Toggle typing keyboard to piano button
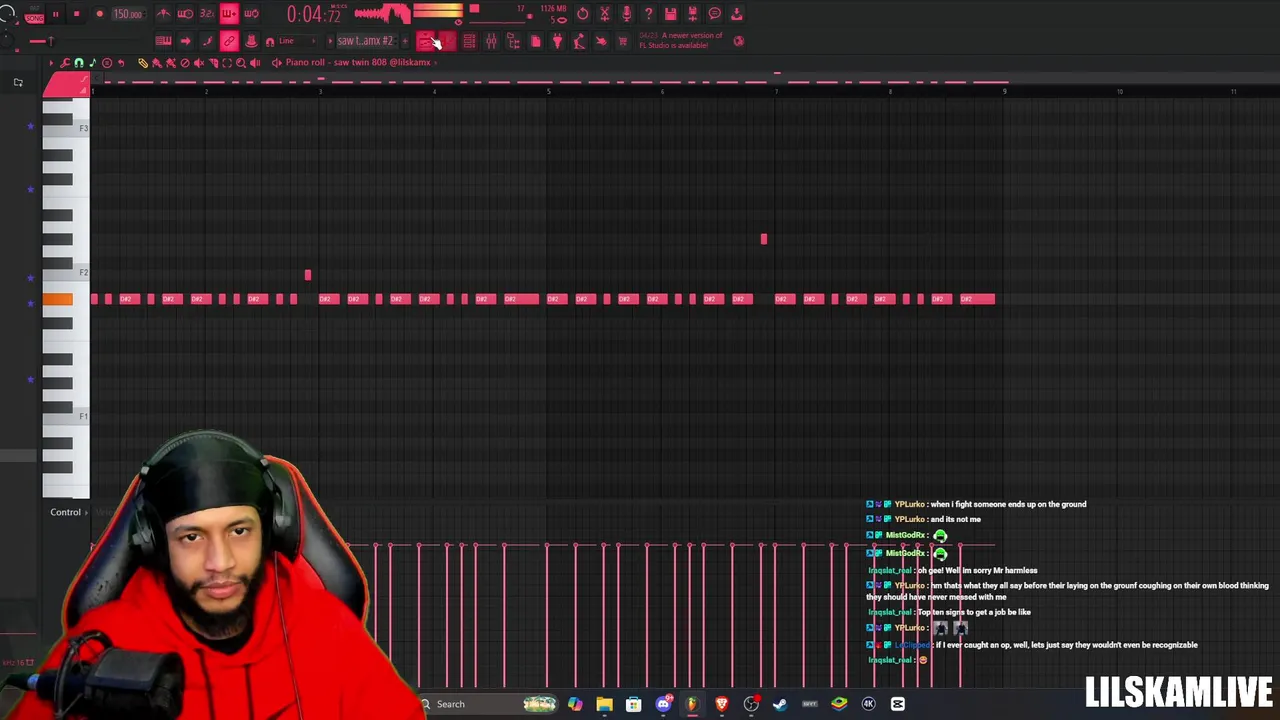The image size is (1280, 720). [163, 41]
